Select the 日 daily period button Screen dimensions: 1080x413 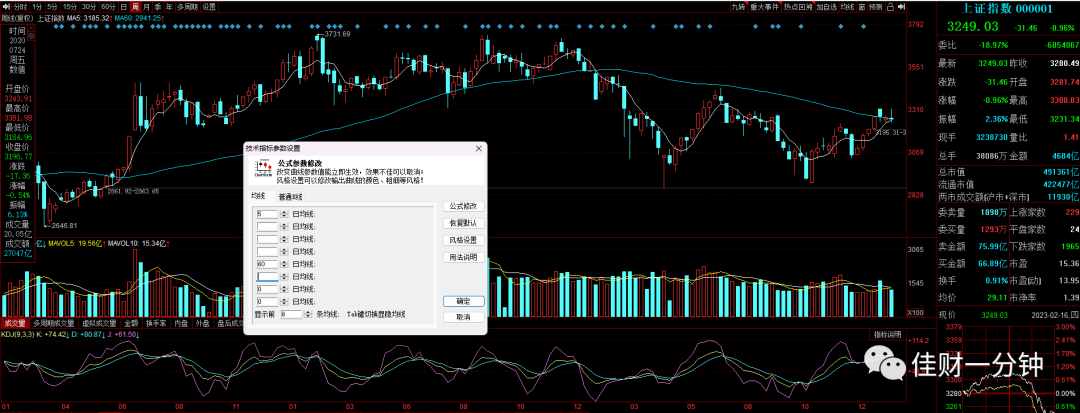(123, 7)
